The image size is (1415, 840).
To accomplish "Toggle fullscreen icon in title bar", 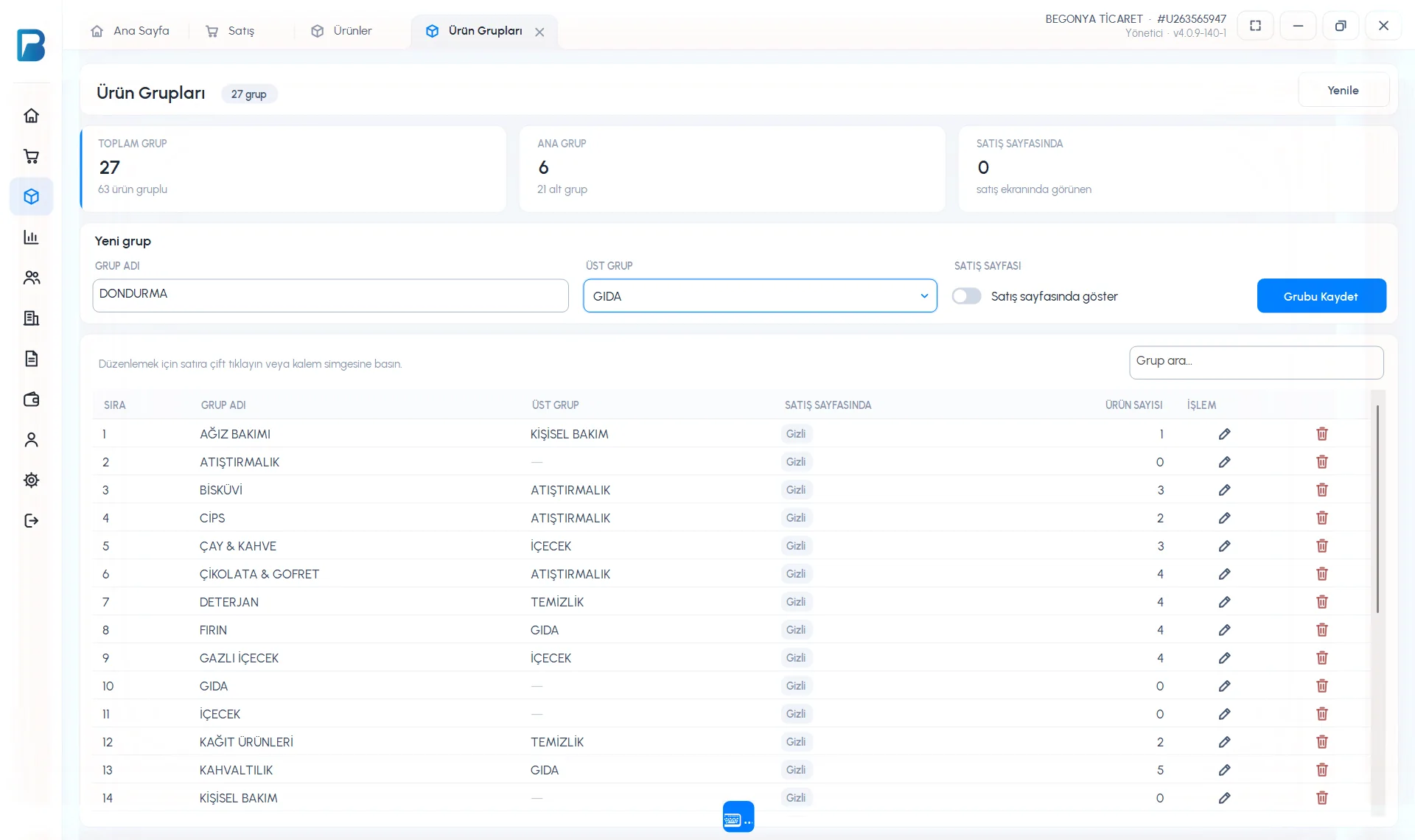I will [1256, 26].
